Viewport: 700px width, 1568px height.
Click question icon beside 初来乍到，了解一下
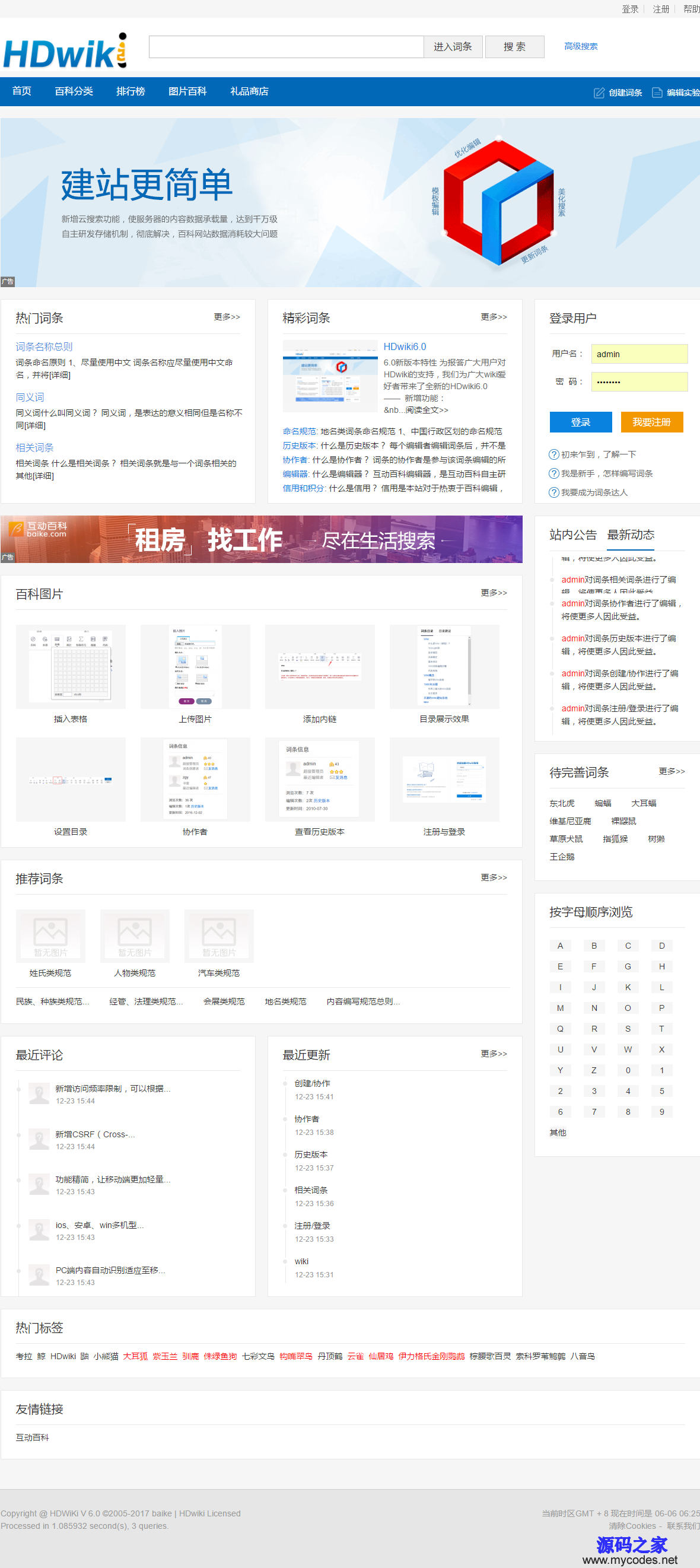click(554, 454)
